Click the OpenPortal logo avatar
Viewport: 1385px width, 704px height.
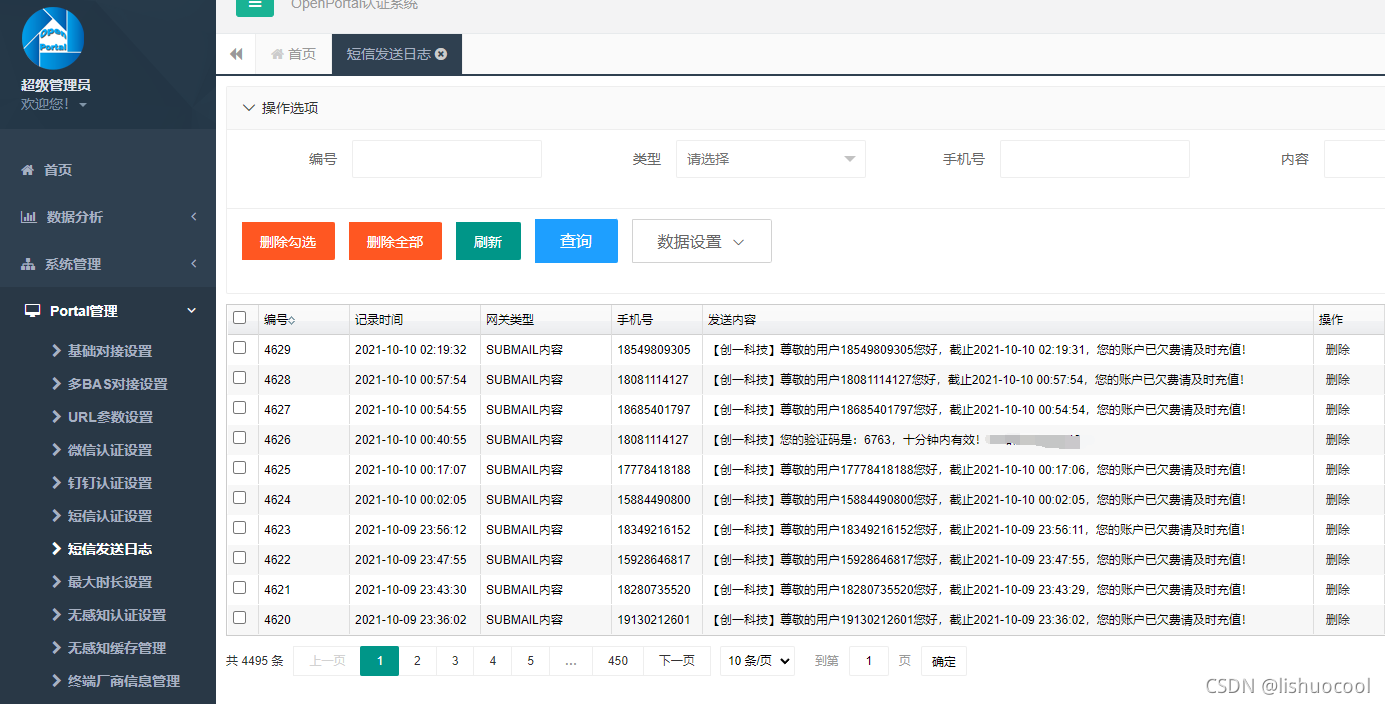click(x=53, y=38)
